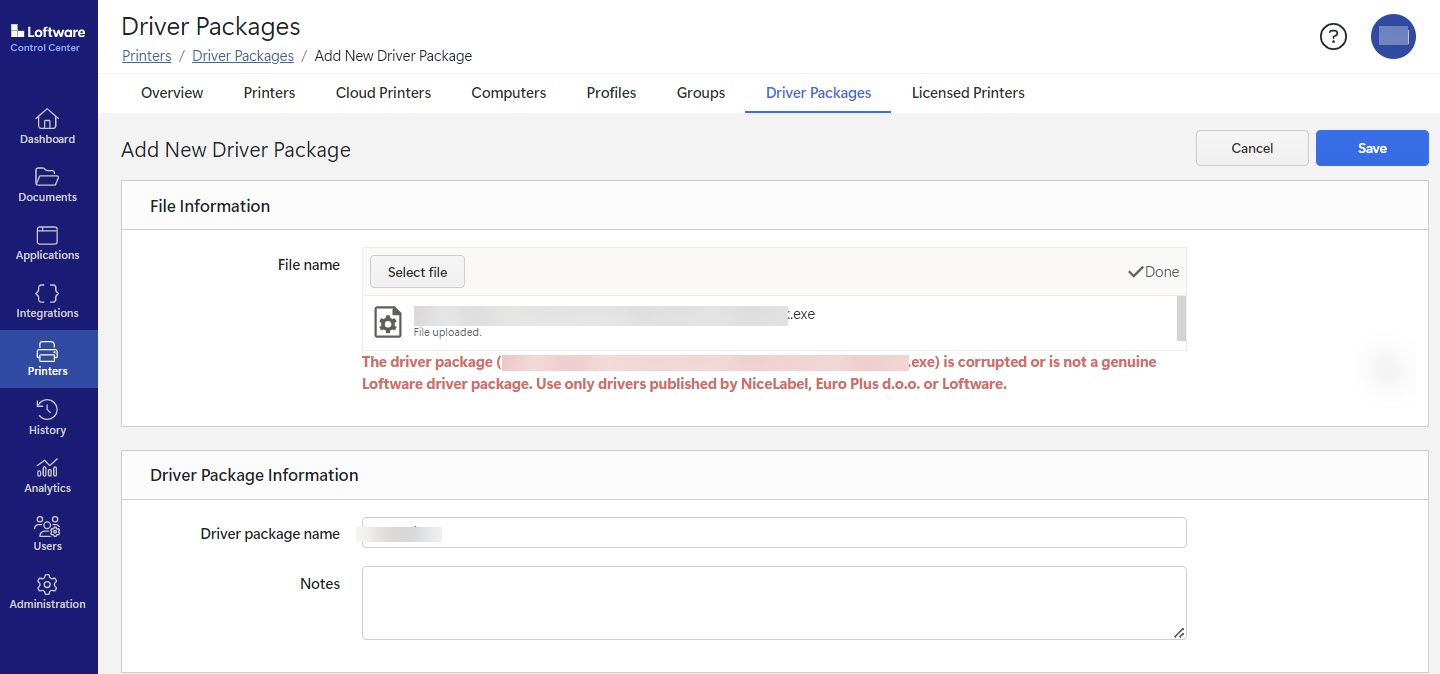This screenshot has width=1440, height=674.
Task: Click the 'File uploaded.' status text
Action: pyautogui.click(x=448, y=333)
